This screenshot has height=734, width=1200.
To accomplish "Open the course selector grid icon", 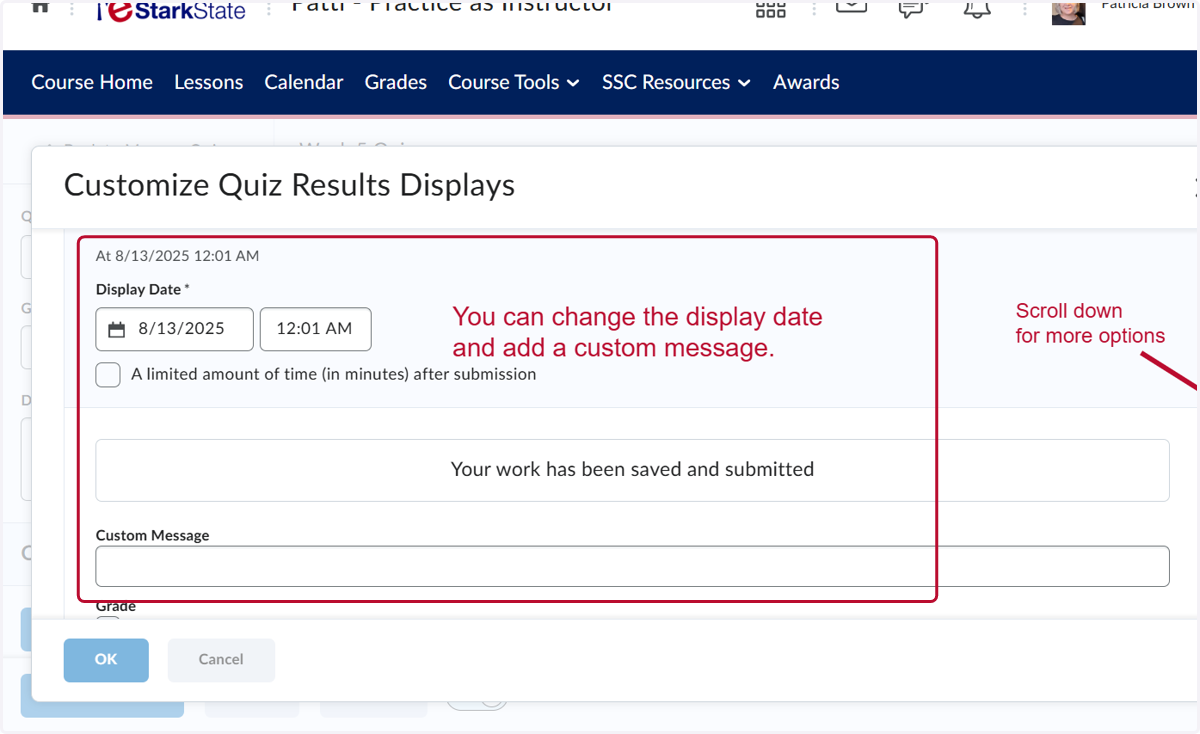I will 770,9.
